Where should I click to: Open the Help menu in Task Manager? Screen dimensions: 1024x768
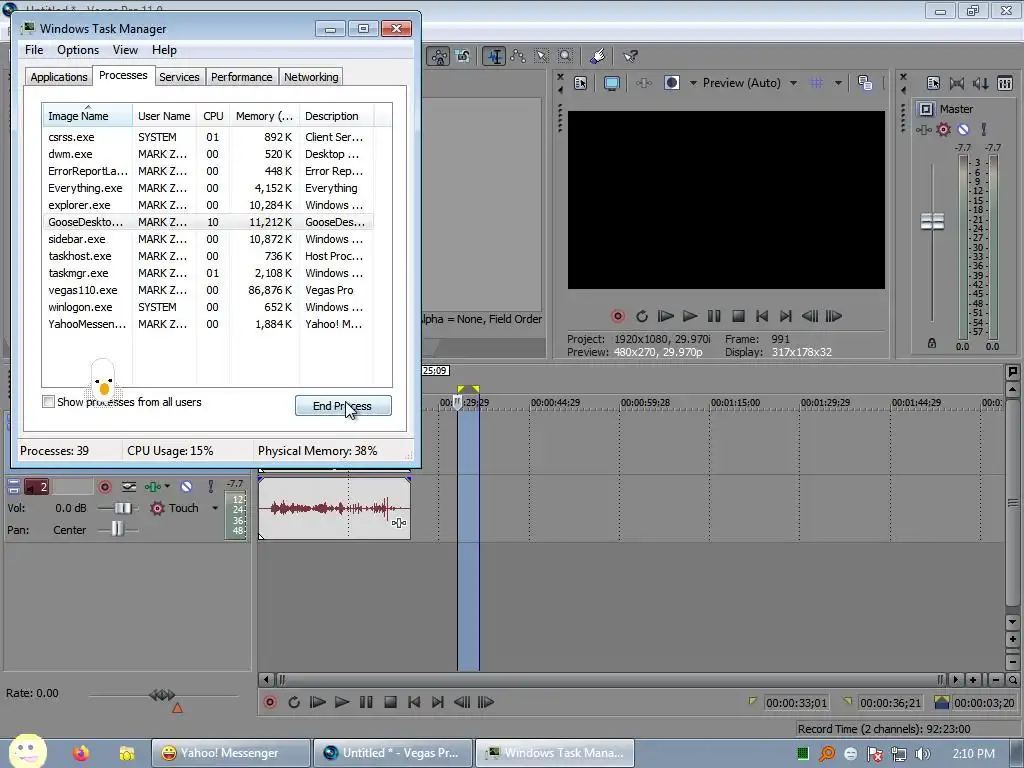pos(164,50)
